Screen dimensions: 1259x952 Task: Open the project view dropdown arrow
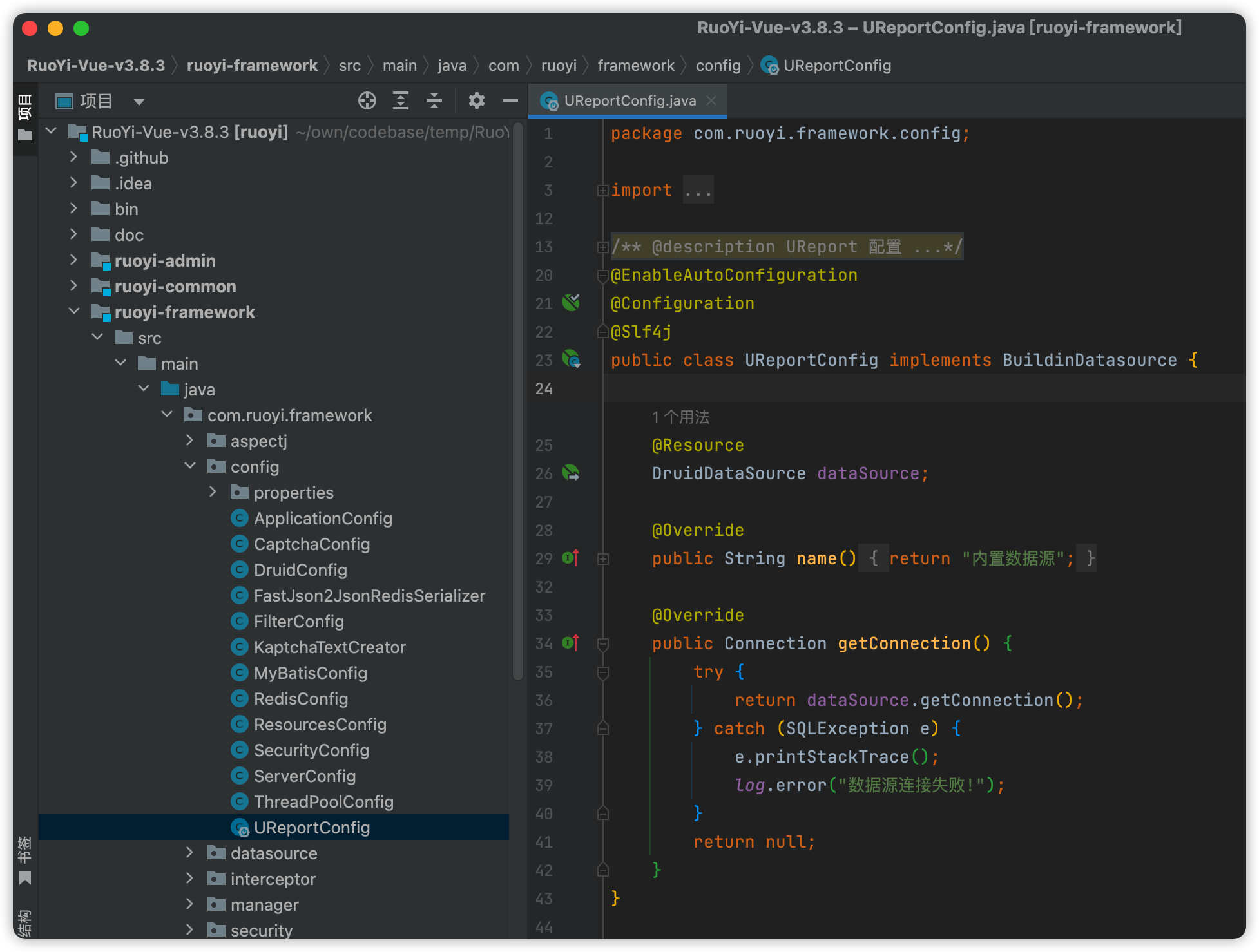[139, 101]
